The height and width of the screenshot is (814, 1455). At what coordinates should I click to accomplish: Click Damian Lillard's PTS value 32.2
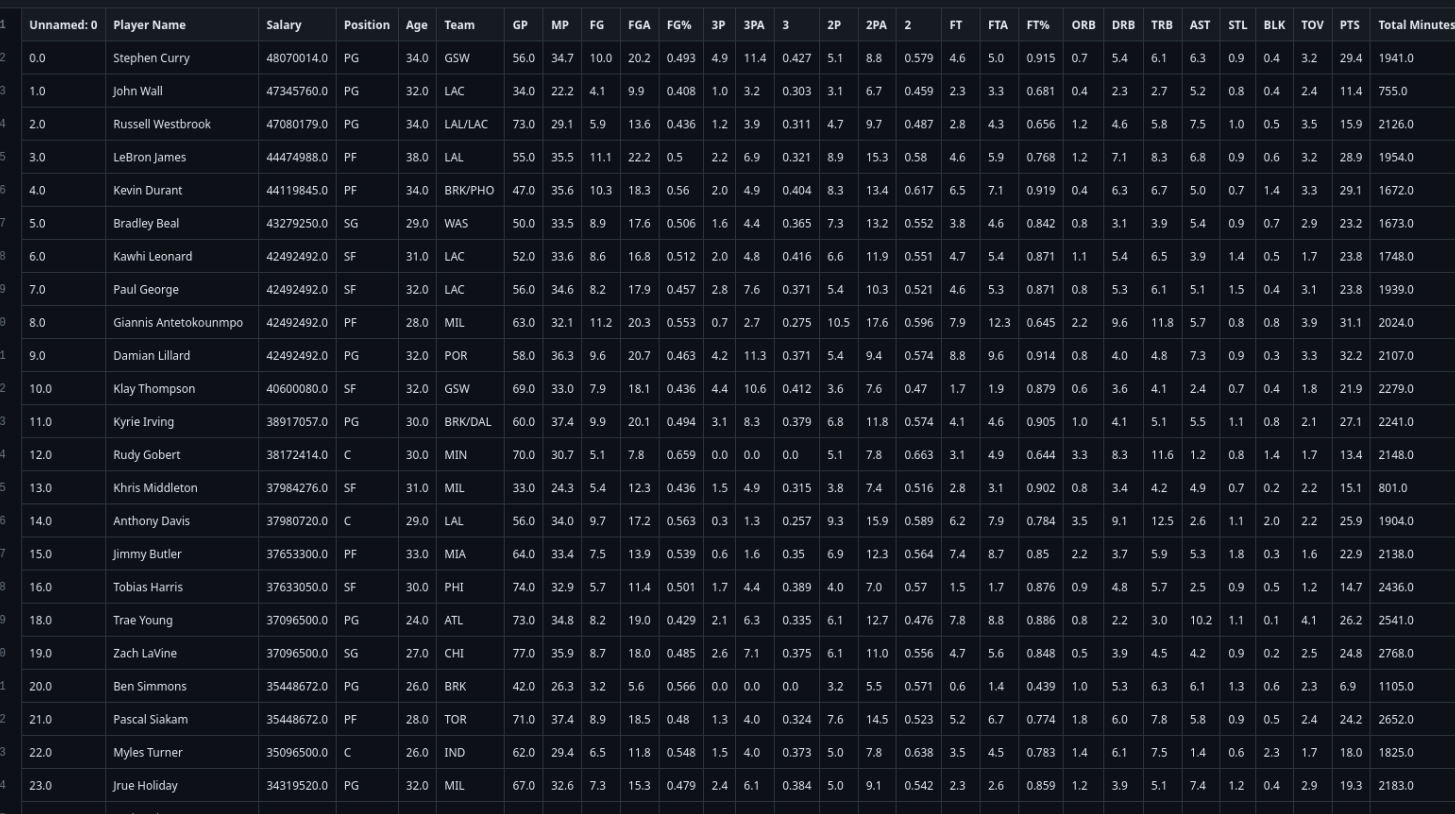(1351, 355)
